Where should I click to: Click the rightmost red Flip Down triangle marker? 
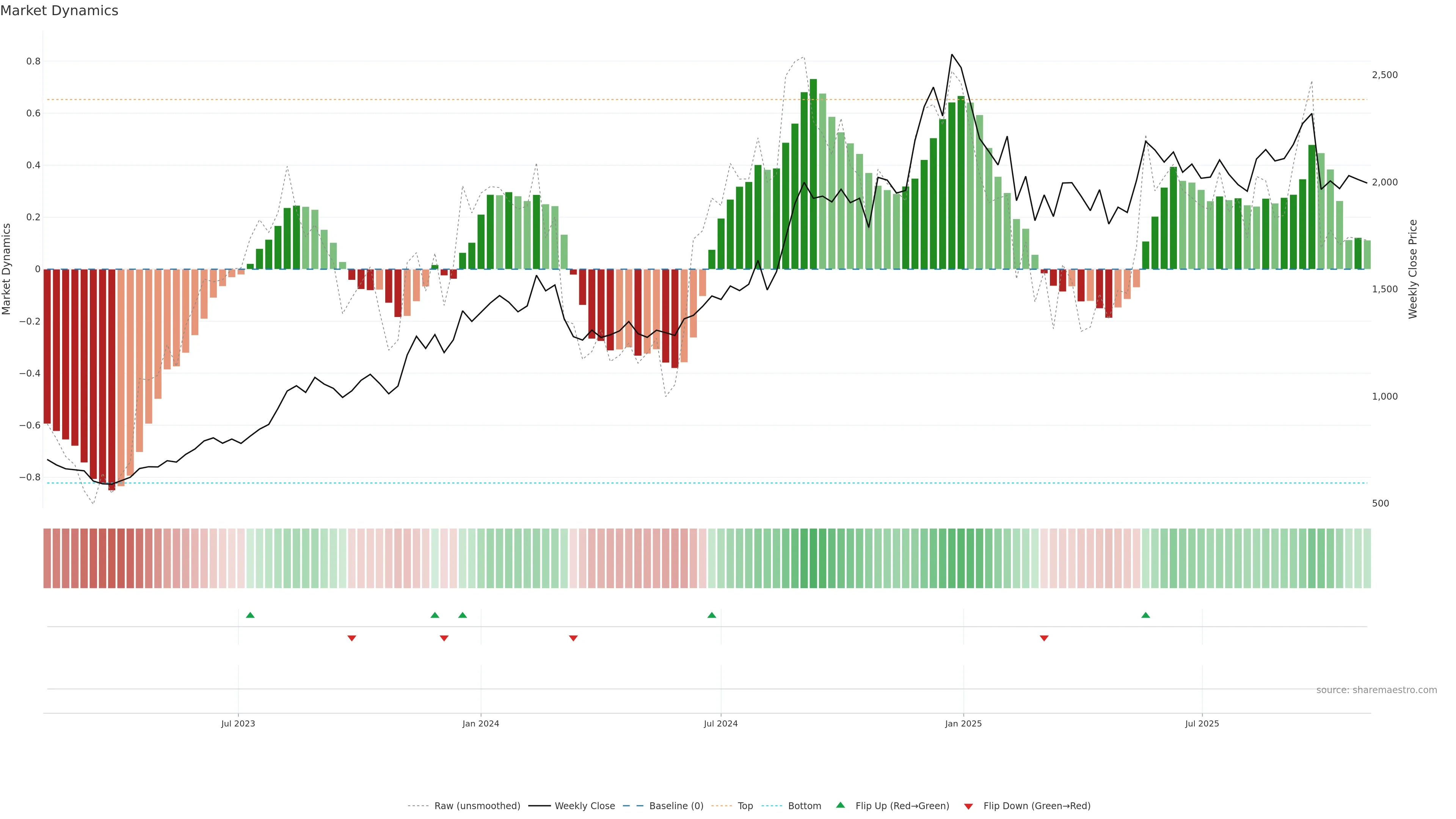point(1044,638)
